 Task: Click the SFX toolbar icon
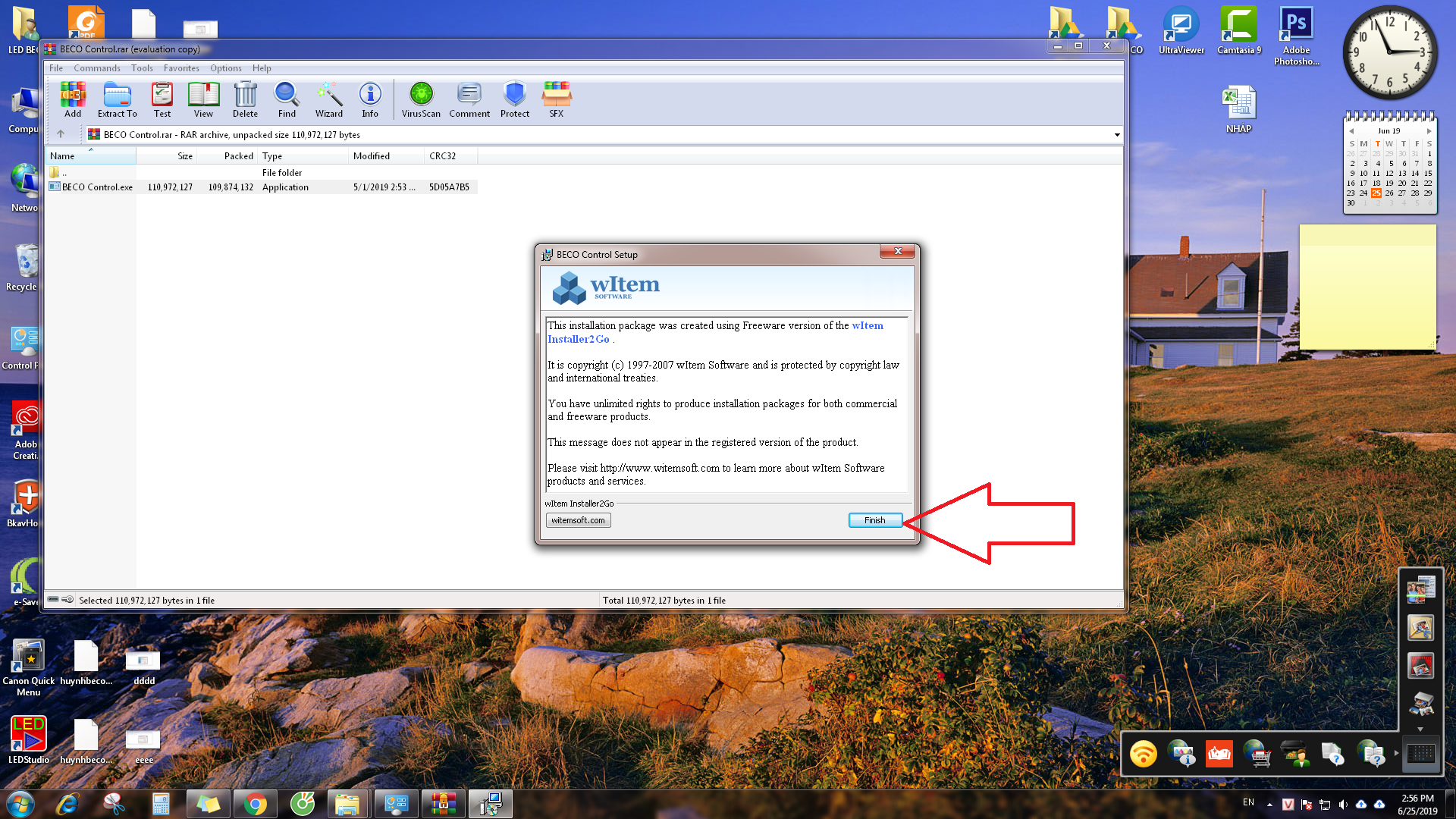(x=557, y=99)
